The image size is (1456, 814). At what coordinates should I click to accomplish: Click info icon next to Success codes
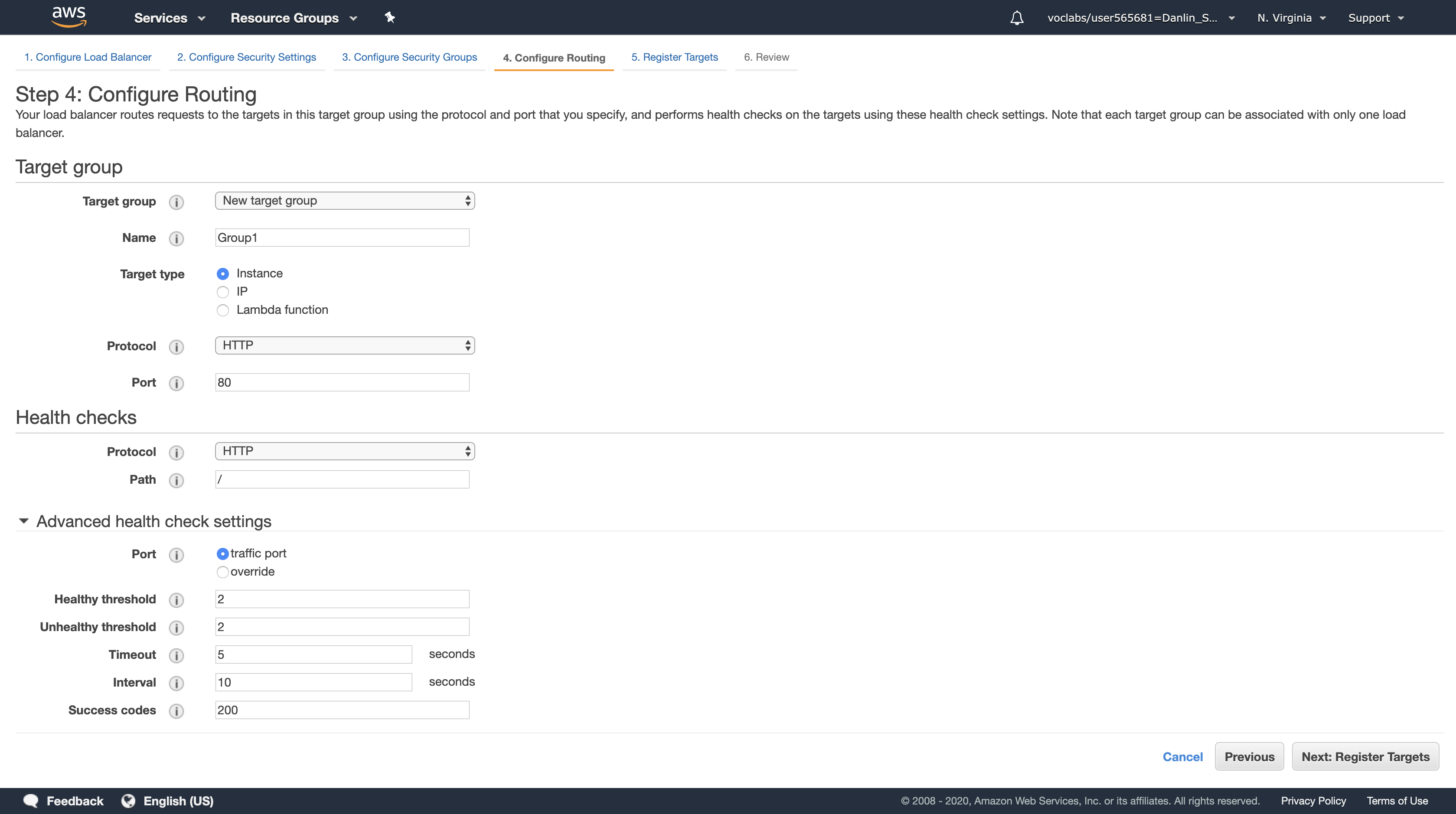[176, 711]
